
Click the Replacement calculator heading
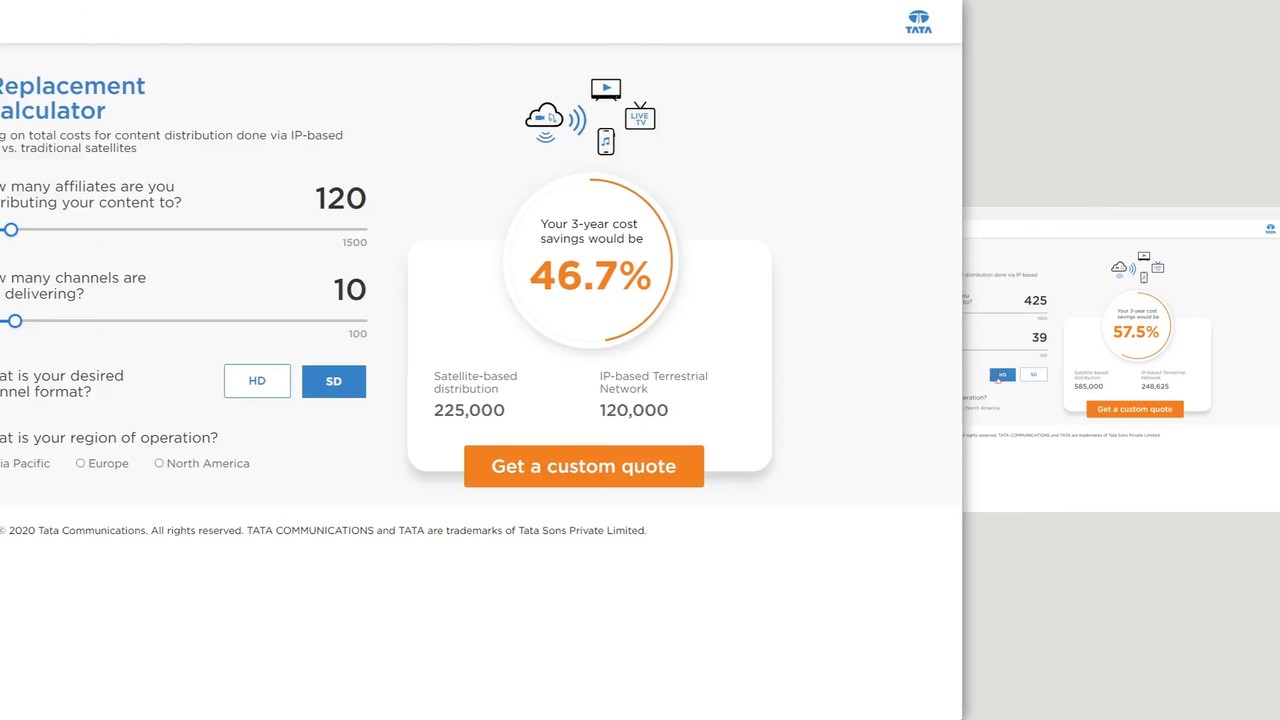click(x=72, y=98)
